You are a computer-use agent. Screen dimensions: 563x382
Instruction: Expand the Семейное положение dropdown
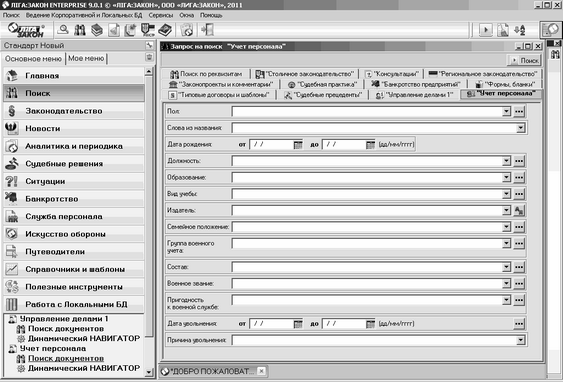[506, 227]
